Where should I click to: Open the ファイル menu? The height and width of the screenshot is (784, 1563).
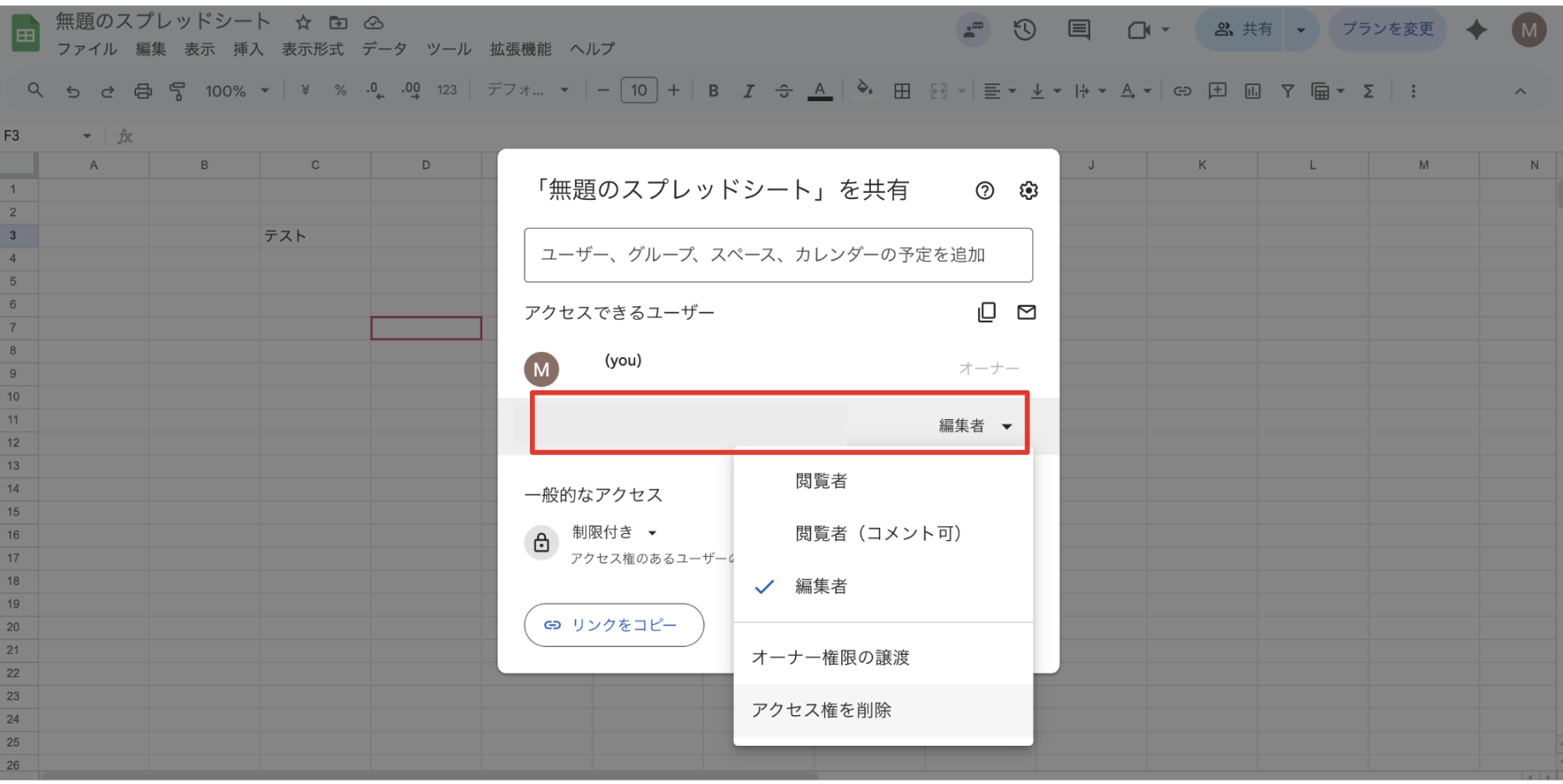[x=87, y=49]
